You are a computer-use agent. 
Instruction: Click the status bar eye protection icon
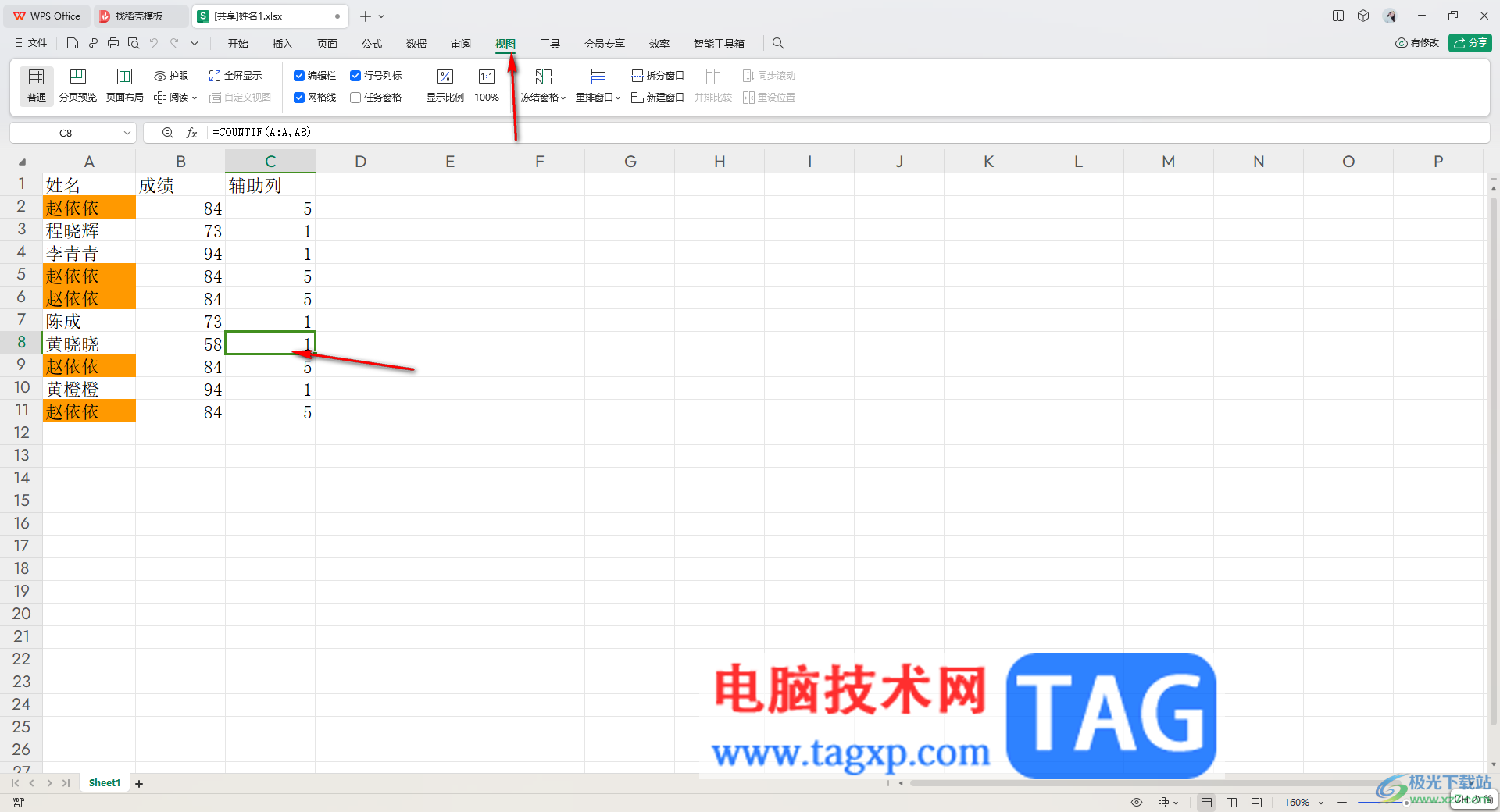tap(1137, 803)
